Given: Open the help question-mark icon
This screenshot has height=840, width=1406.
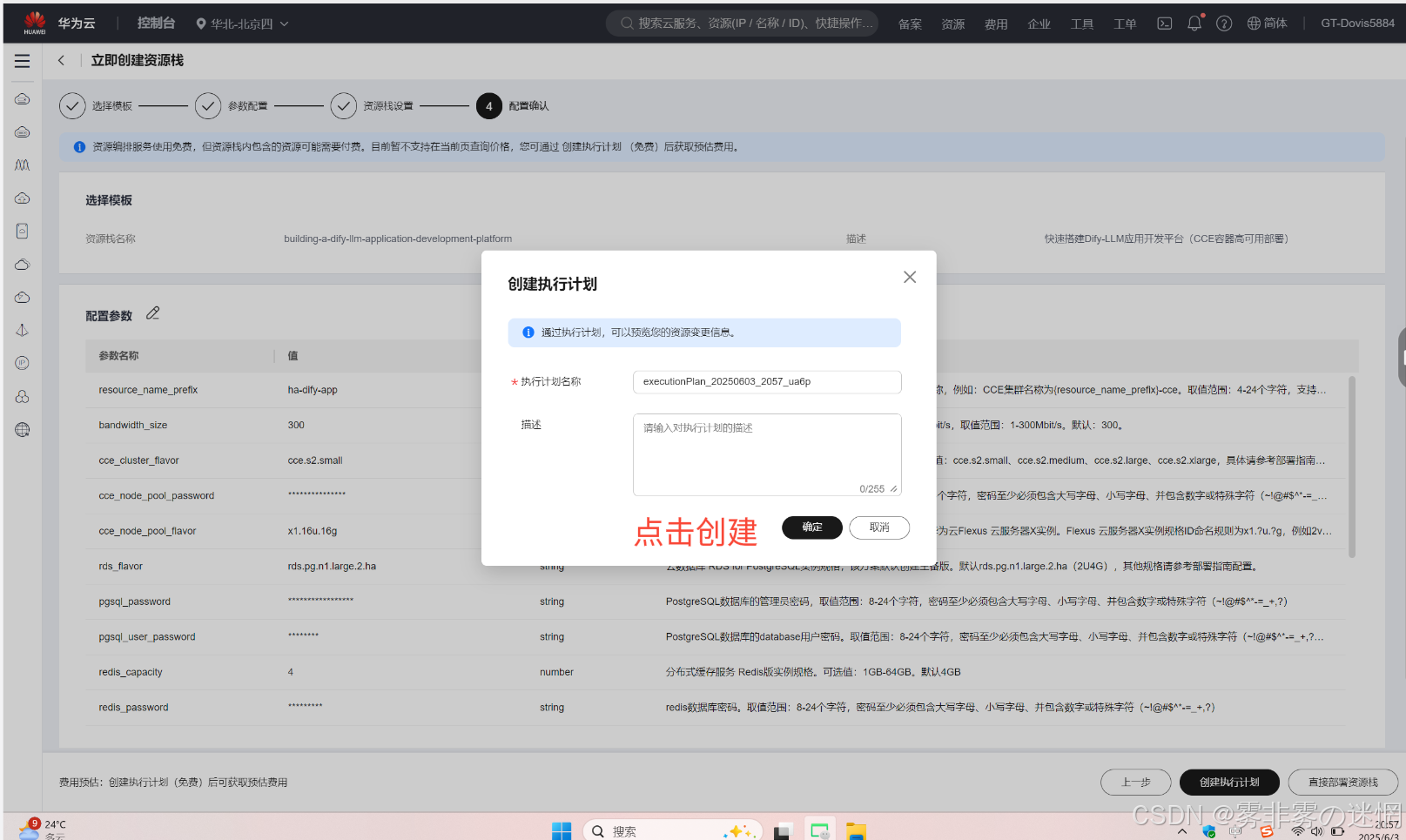Looking at the screenshot, I should pyautogui.click(x=1224, y=24).
